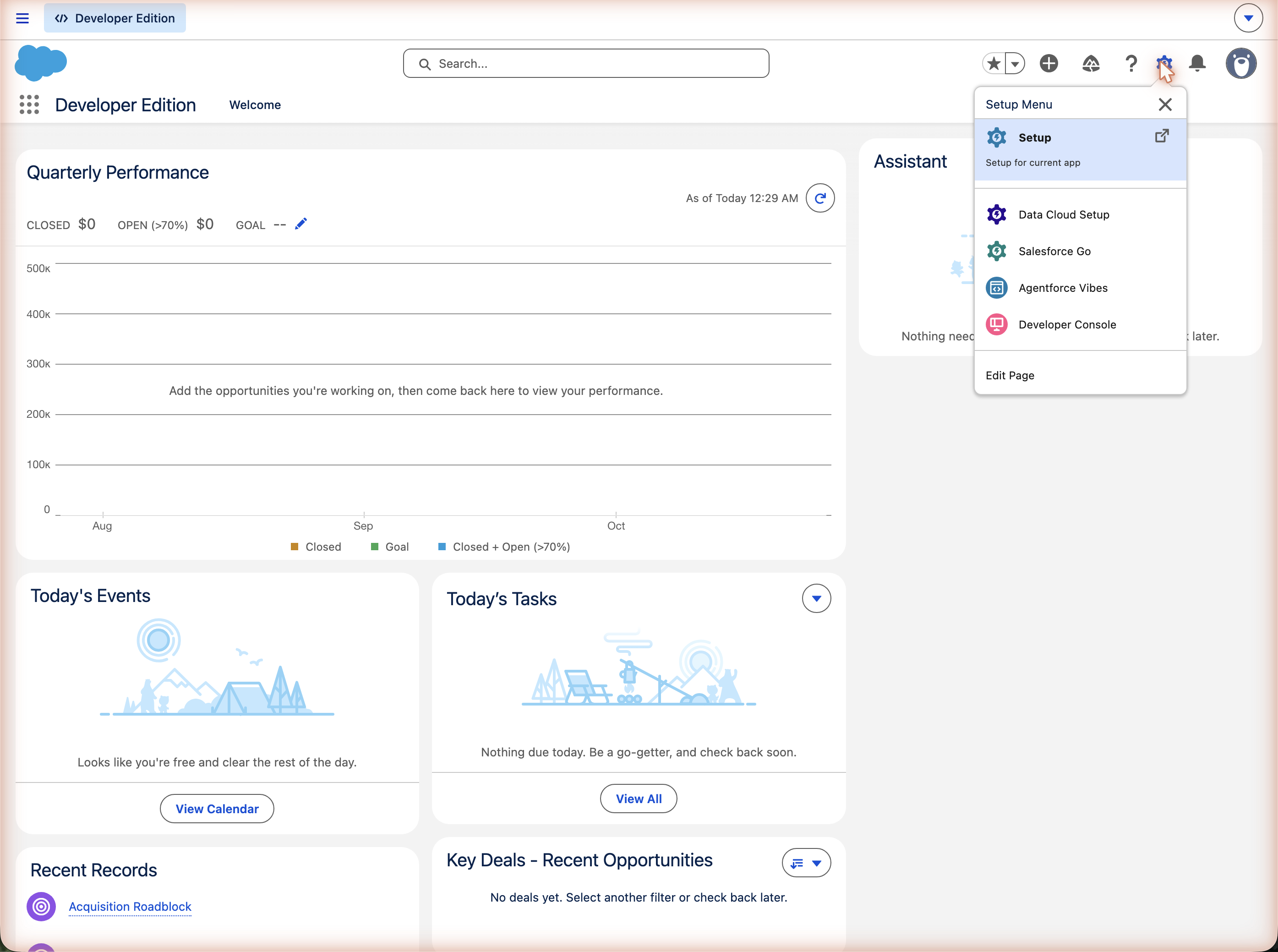
Task: Open the user profile avatar
Action: (1240, 63)
